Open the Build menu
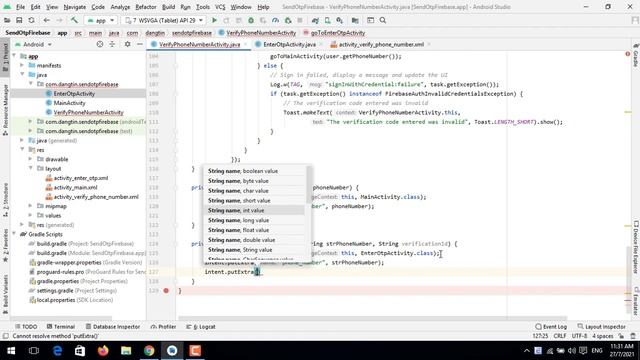640x360 pixels. pos(168,7)
